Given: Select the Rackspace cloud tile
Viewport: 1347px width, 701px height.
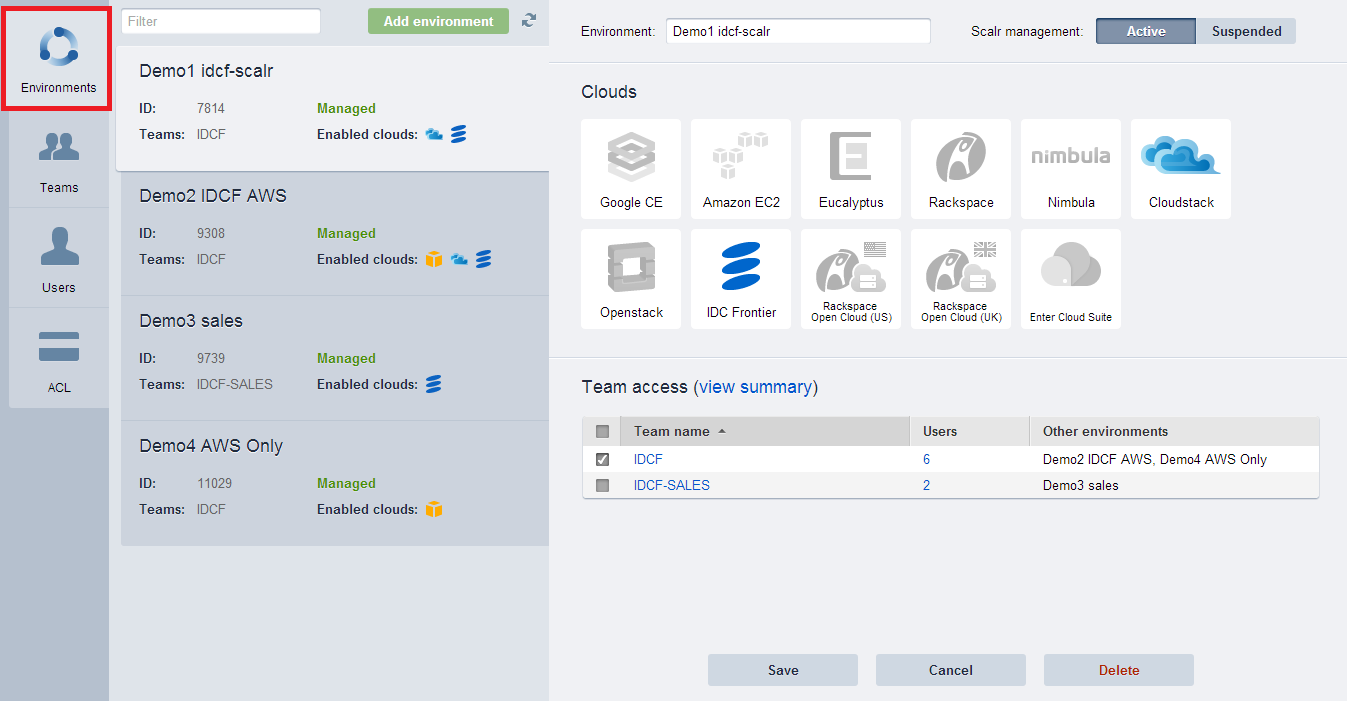Looking at the screenshot, I should tap(961, 169).
